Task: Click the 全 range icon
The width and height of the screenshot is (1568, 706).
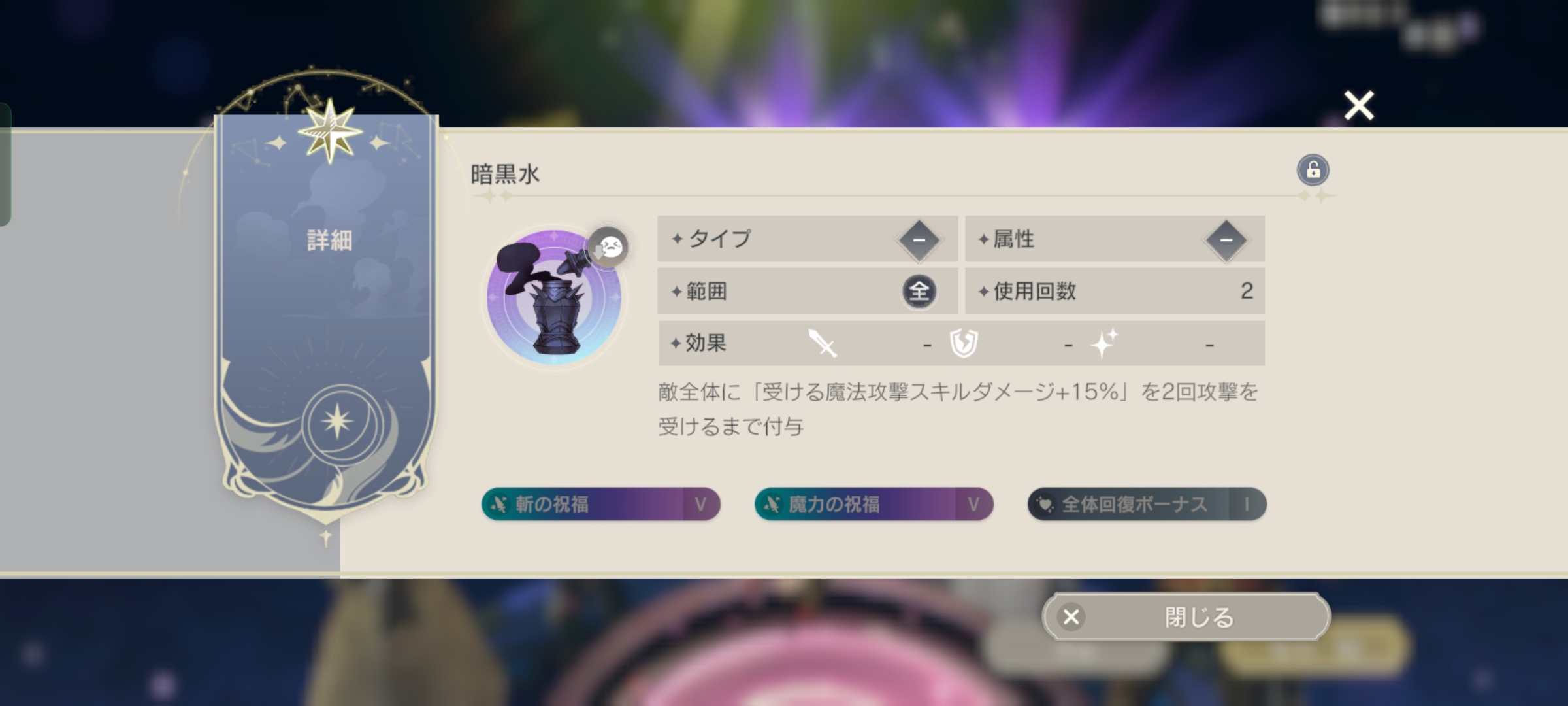Action: (919, 291)
